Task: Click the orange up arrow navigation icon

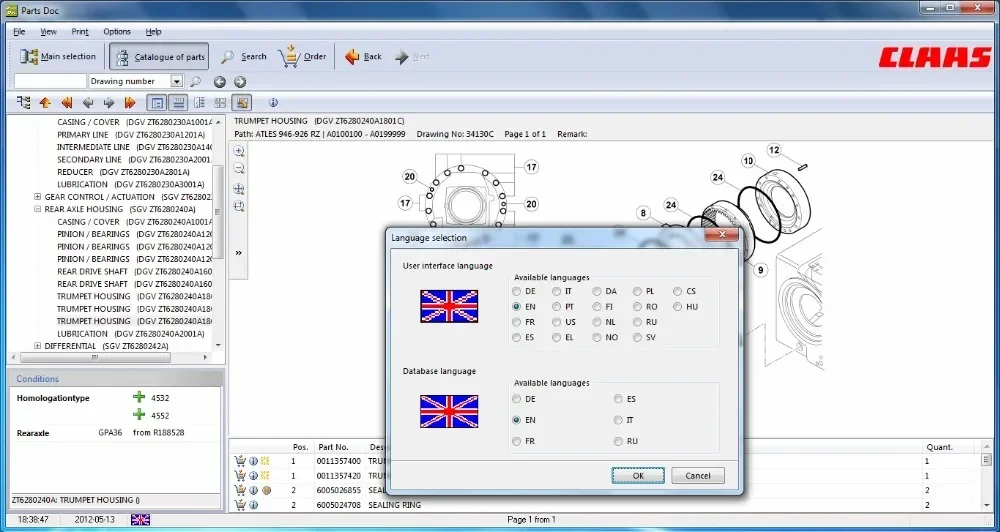Action: (45, 102)
